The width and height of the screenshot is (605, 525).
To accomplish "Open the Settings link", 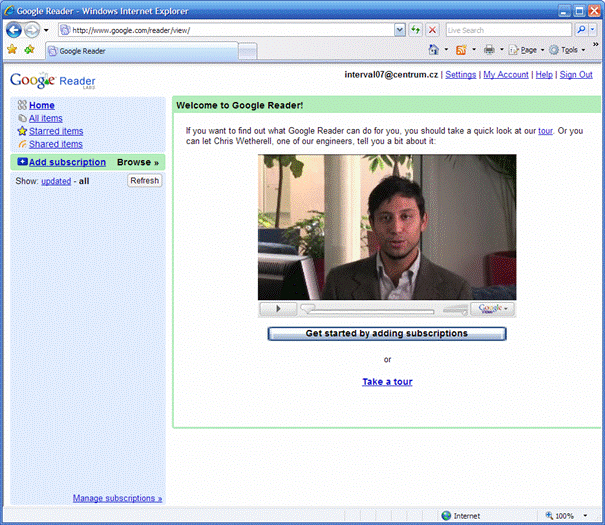I will [x=461, y=74].
